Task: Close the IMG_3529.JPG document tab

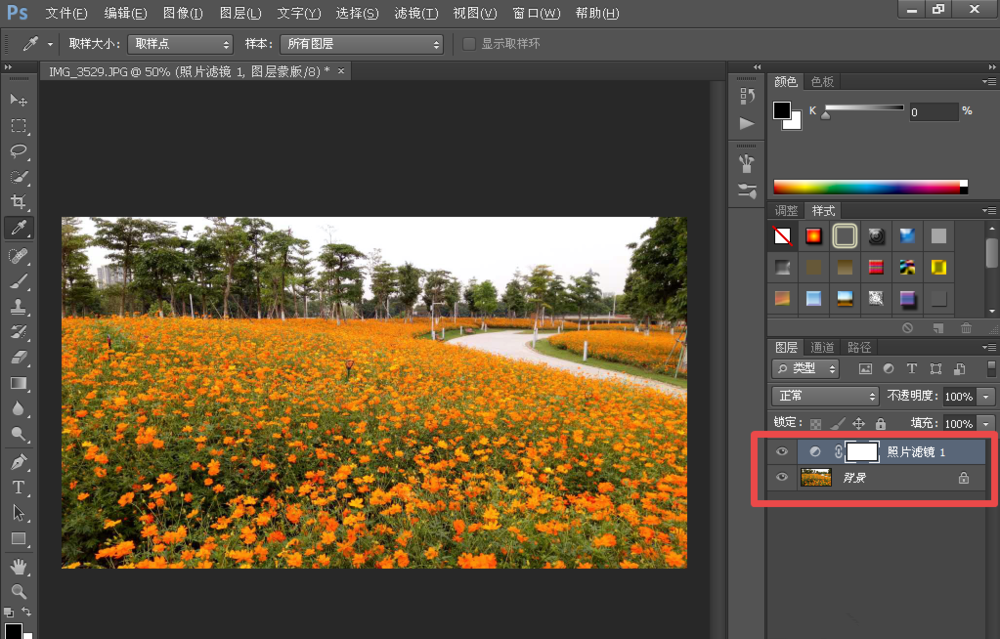Action: coord(341,71)
